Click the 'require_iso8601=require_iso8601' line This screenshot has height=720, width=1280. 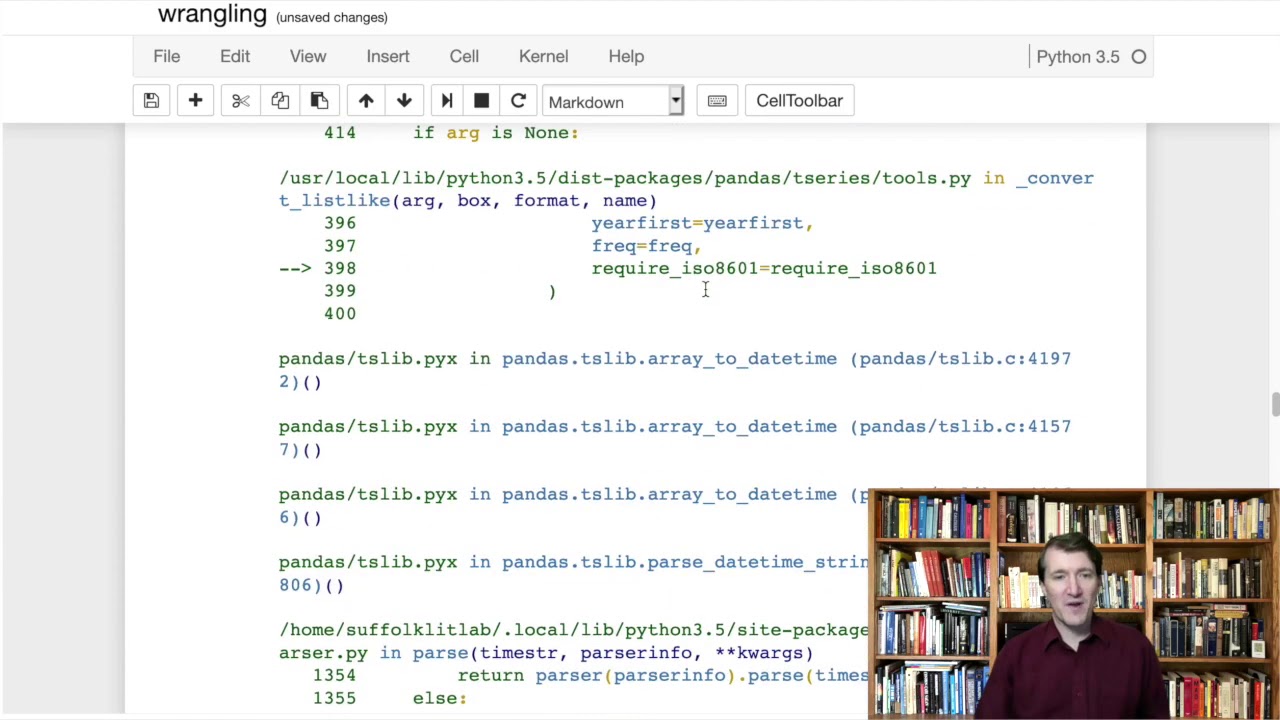[764, 268]
